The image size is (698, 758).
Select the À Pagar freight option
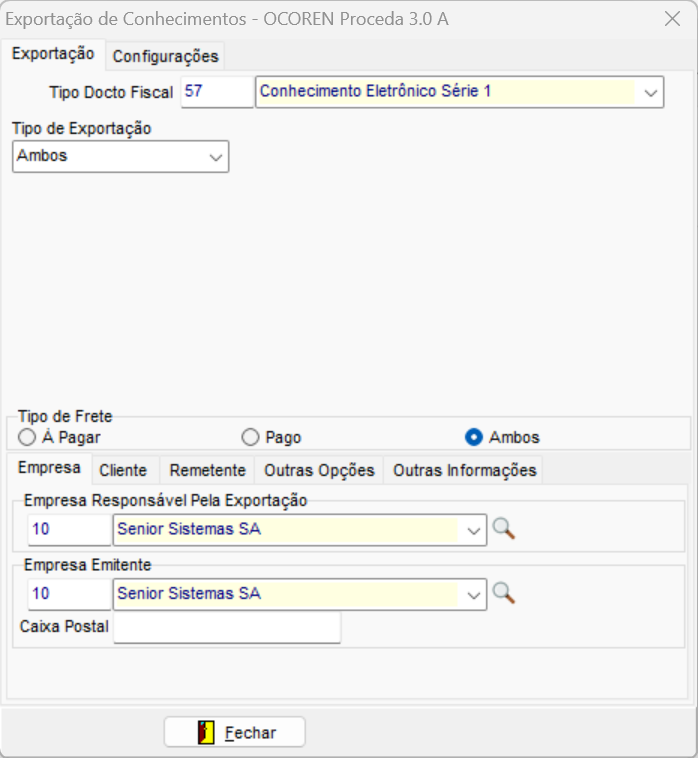[x=27, y=437]
